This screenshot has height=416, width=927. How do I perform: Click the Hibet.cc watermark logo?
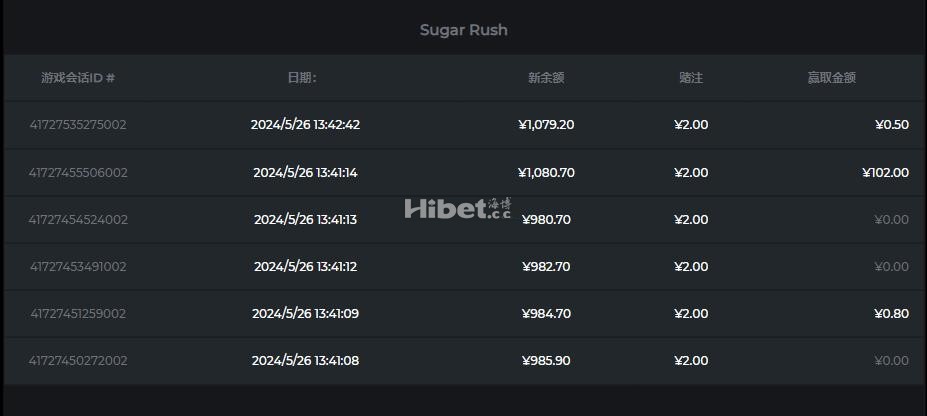[458, 209]
